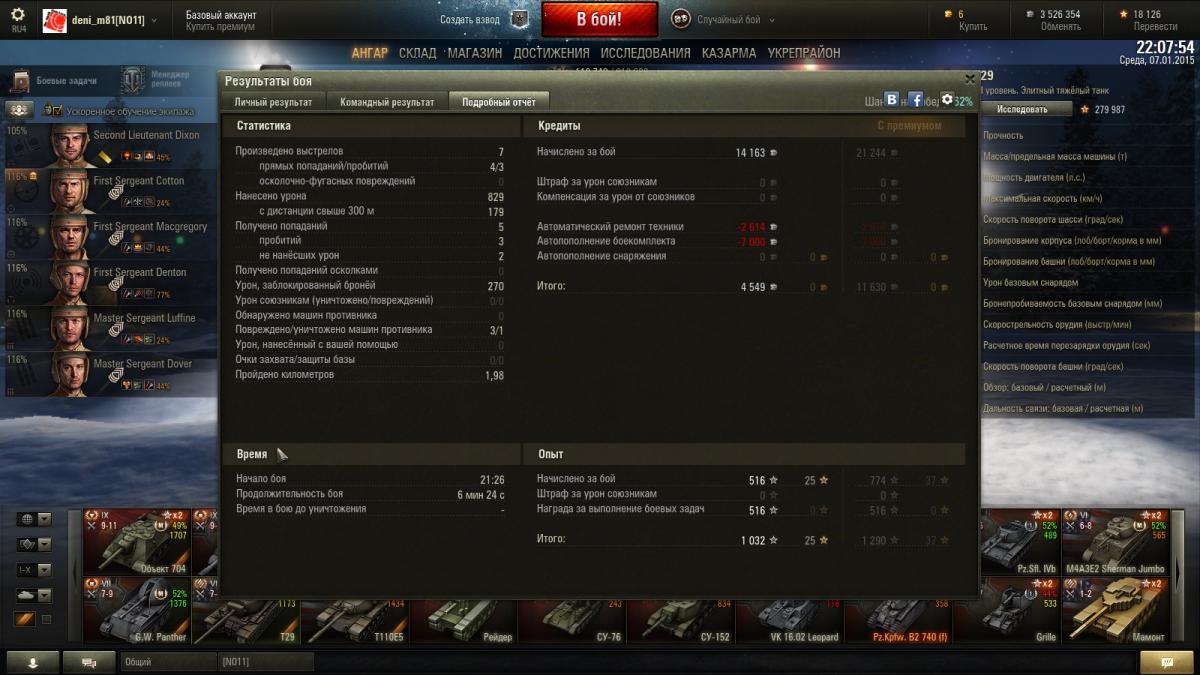Click the red В бой! button
The image size is (1200, 675).
(x=599, y=19)
